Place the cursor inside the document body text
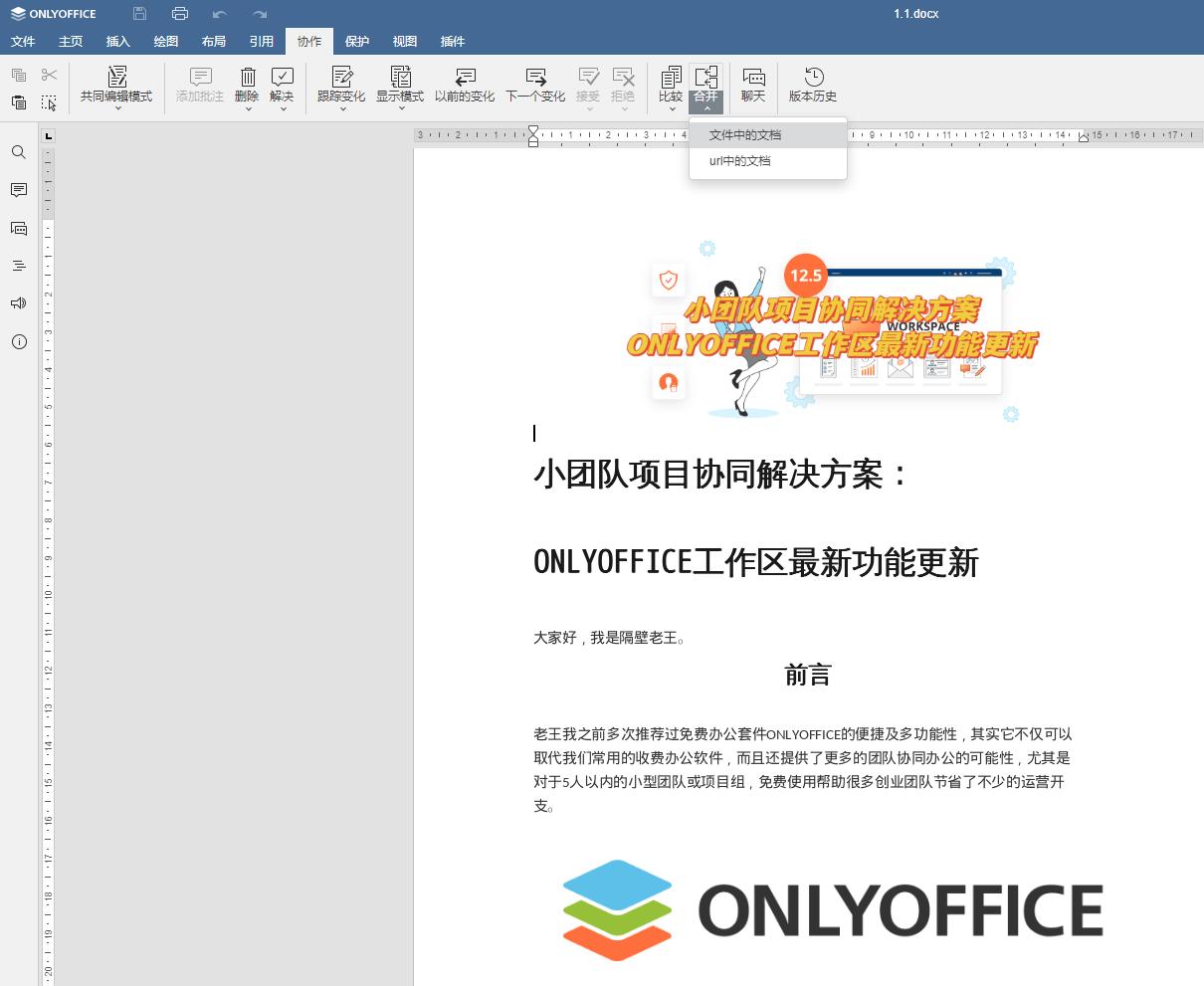This screenshot has height=986, width=1204. click(796, 756)
